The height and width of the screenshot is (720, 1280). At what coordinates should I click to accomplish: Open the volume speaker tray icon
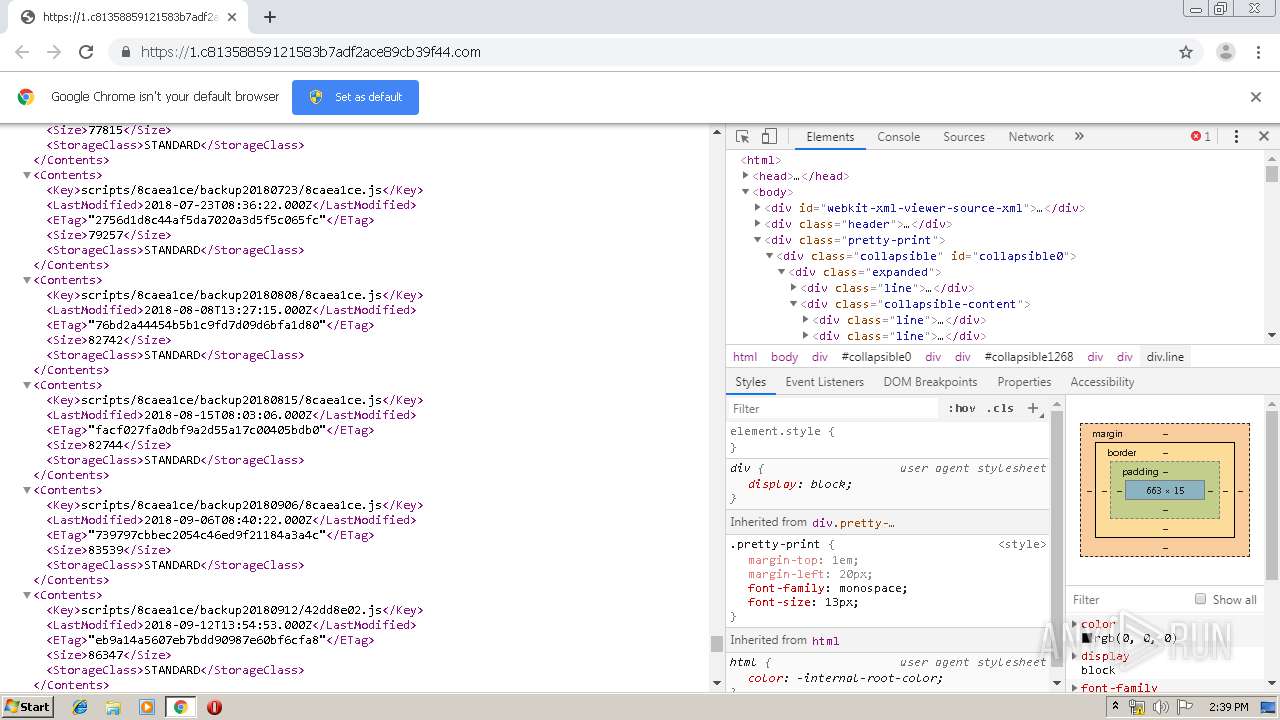pyautogui.click(x=1161, y=707)
